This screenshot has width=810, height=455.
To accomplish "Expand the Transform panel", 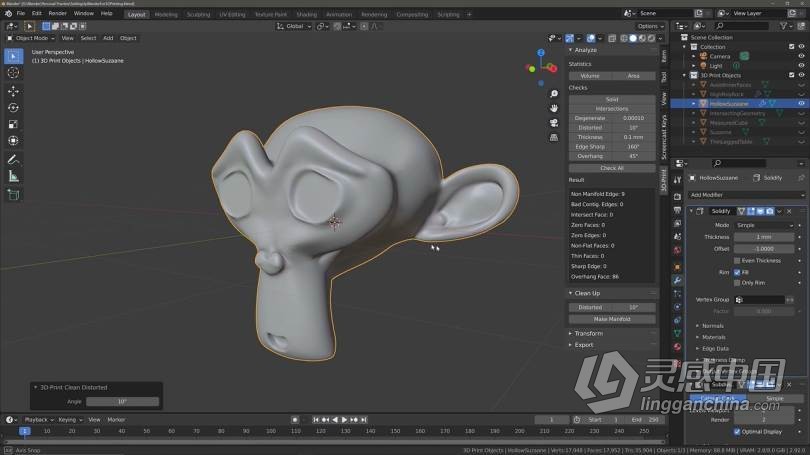I will (586, 334).
